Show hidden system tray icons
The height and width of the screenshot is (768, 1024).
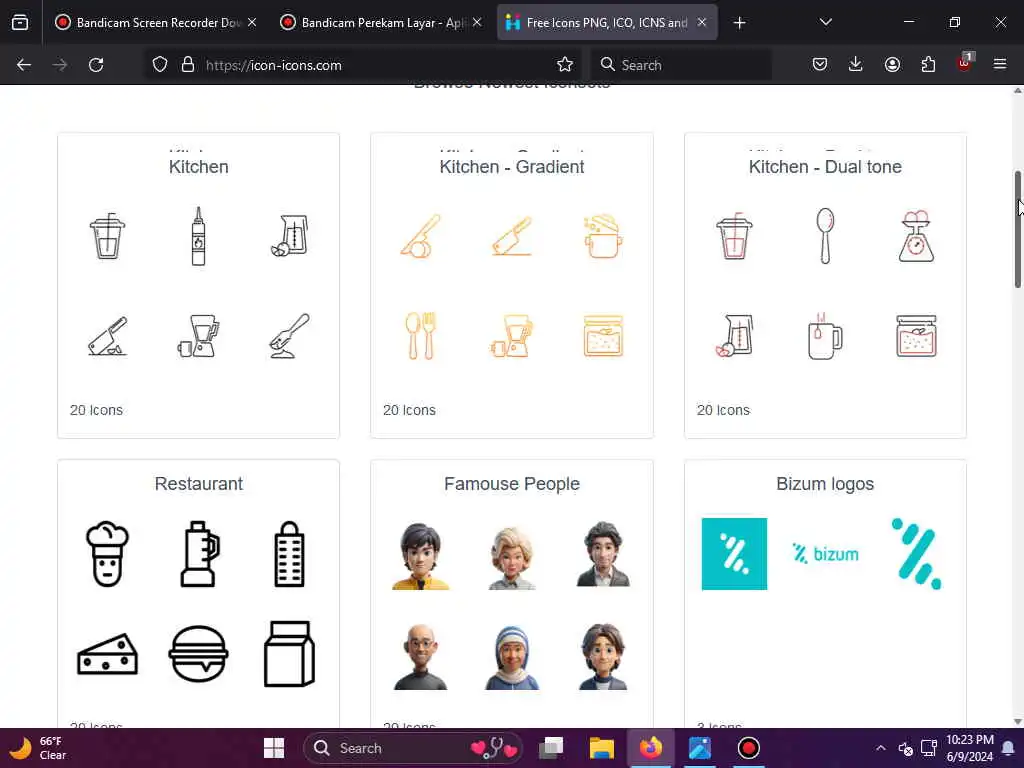click(881, 748)
